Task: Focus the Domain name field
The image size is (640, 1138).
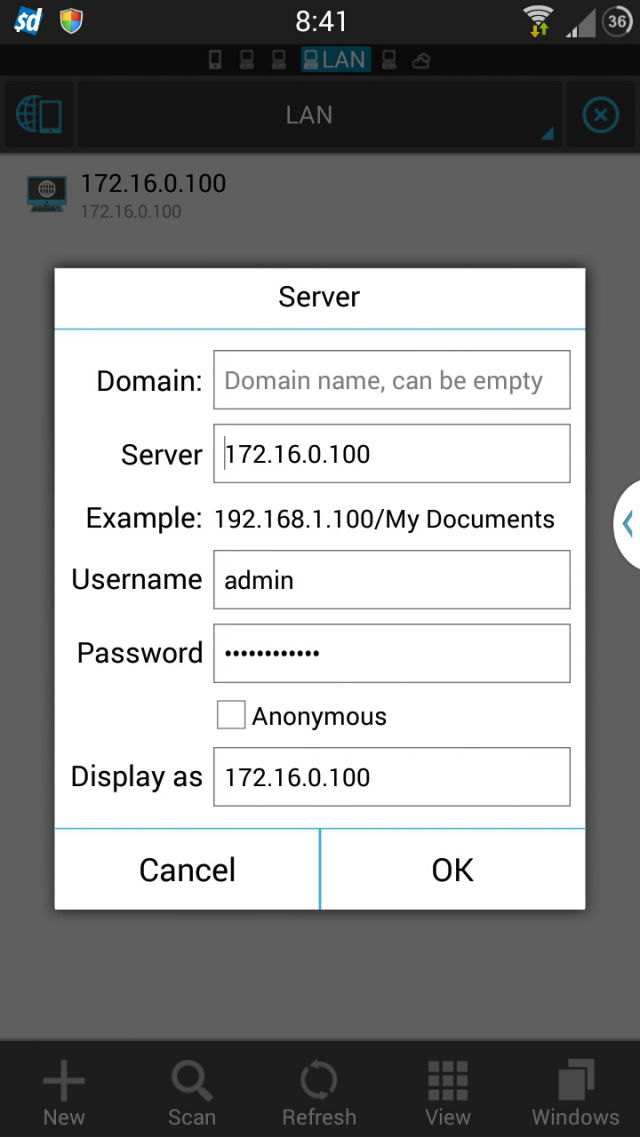Action: coord(392,380)
